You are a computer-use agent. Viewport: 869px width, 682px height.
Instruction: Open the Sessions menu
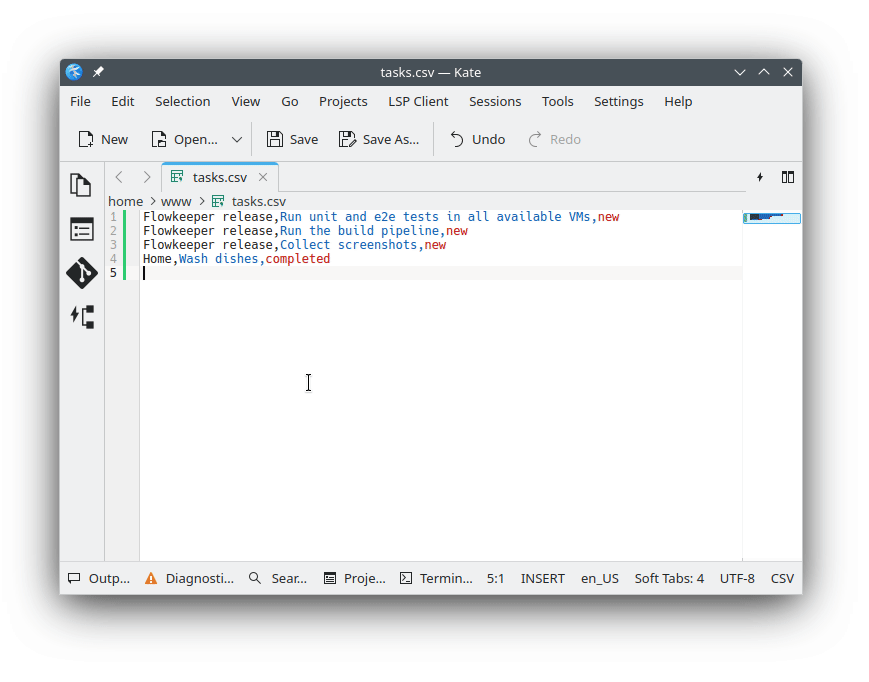495,101
